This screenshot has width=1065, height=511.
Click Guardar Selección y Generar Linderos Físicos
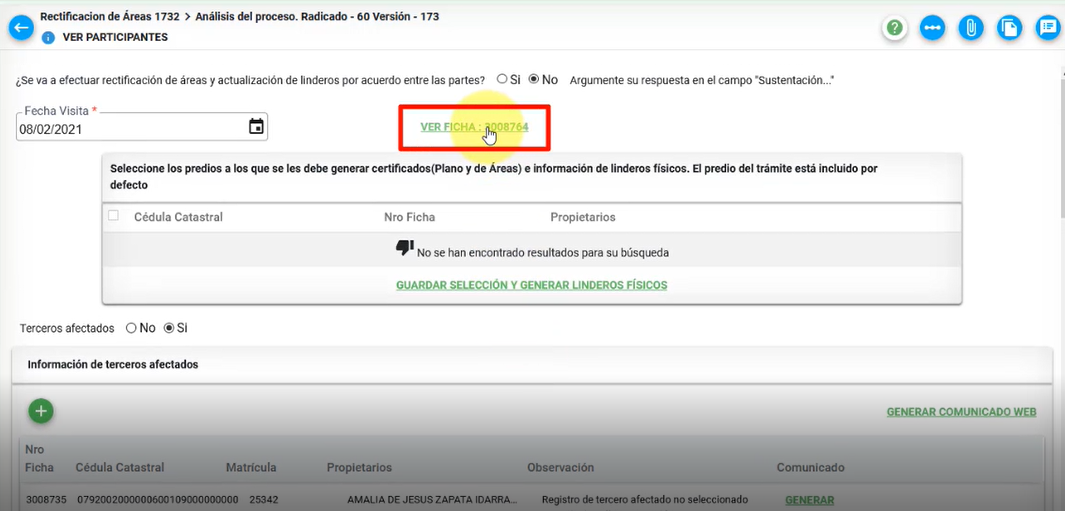[x=531, y=285]
